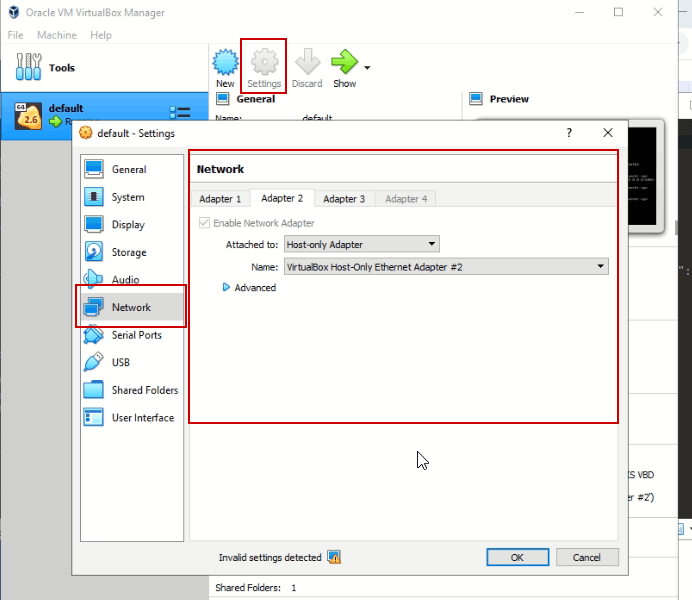Click the help question mark in dialog
Screen dimensions: 692x600
[x=569, y=133]
